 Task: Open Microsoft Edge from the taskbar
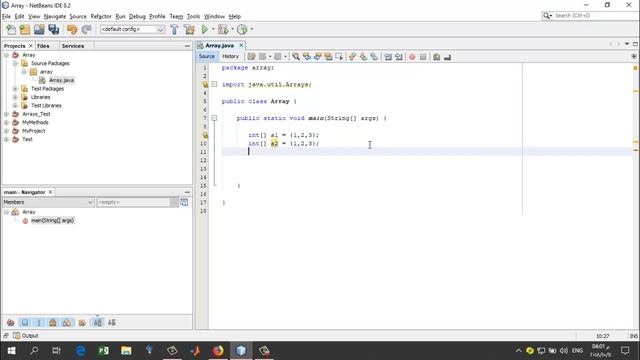[81, 350]
